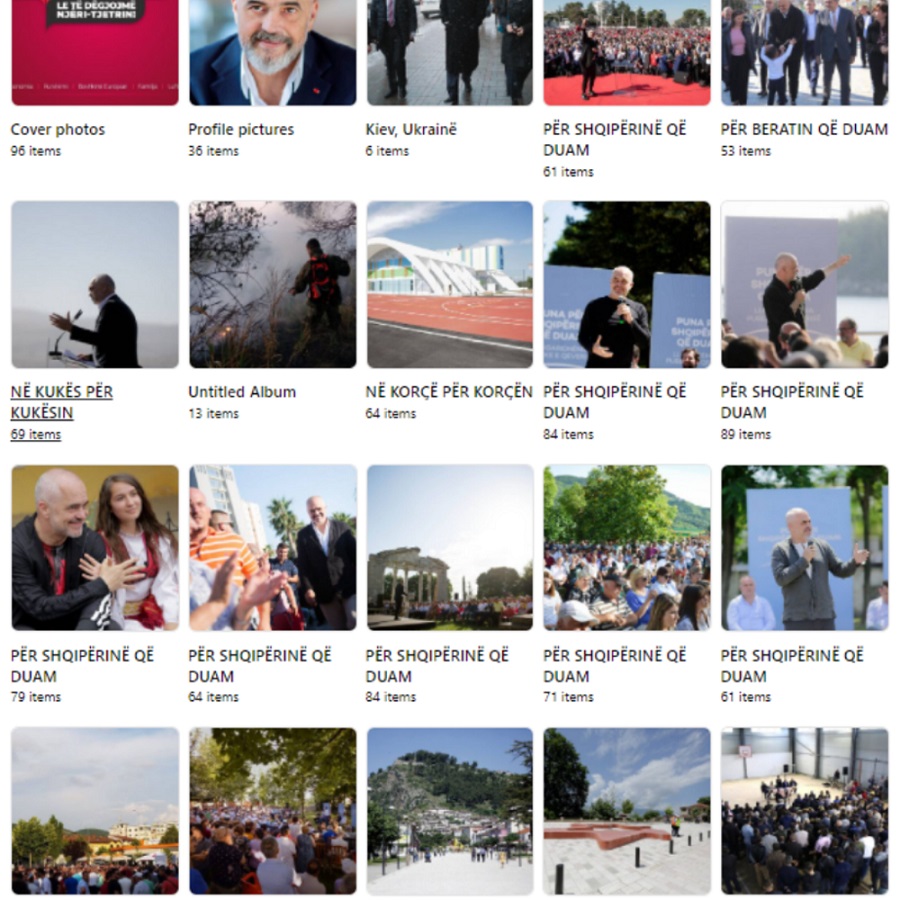Open the hillside castle town thumbnail
The height and width of the screenshot is (900, 900).
[x=450, y=810]
